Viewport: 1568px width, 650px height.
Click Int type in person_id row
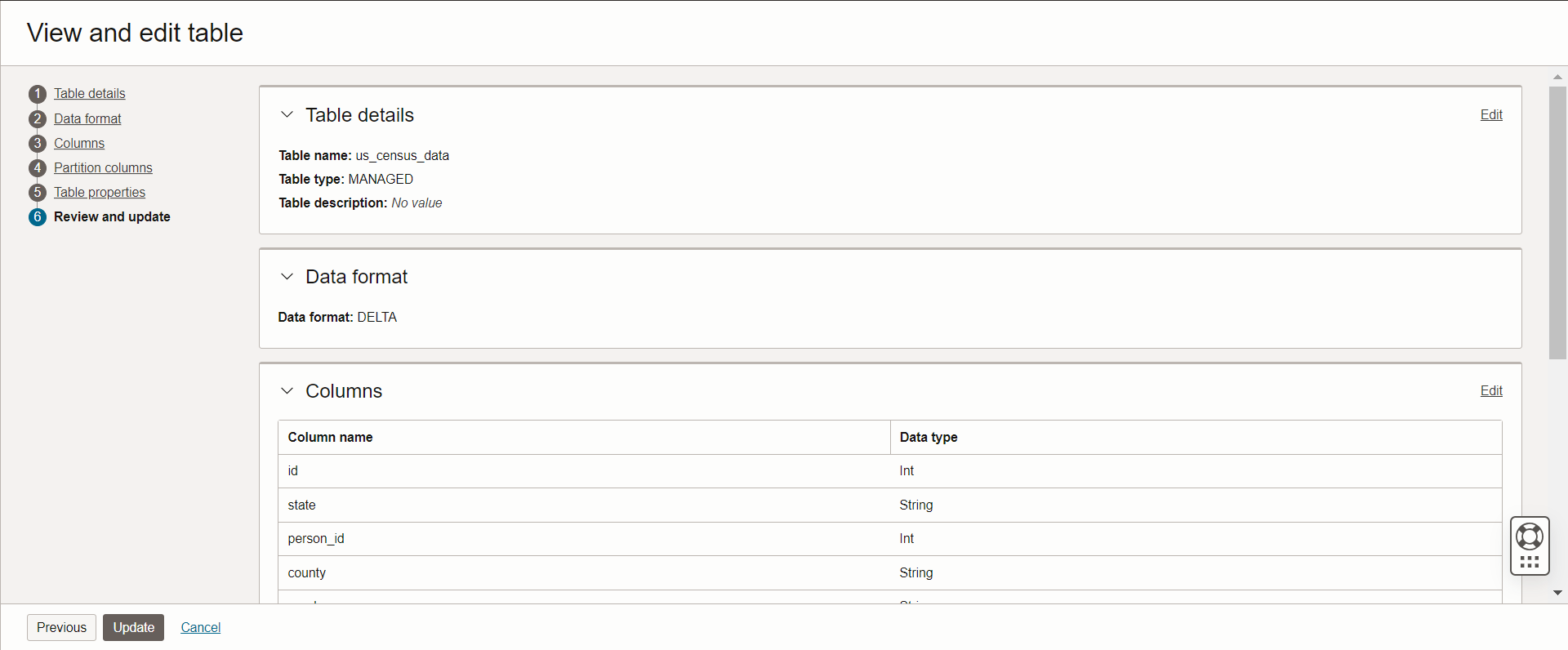tap(906, 539)
